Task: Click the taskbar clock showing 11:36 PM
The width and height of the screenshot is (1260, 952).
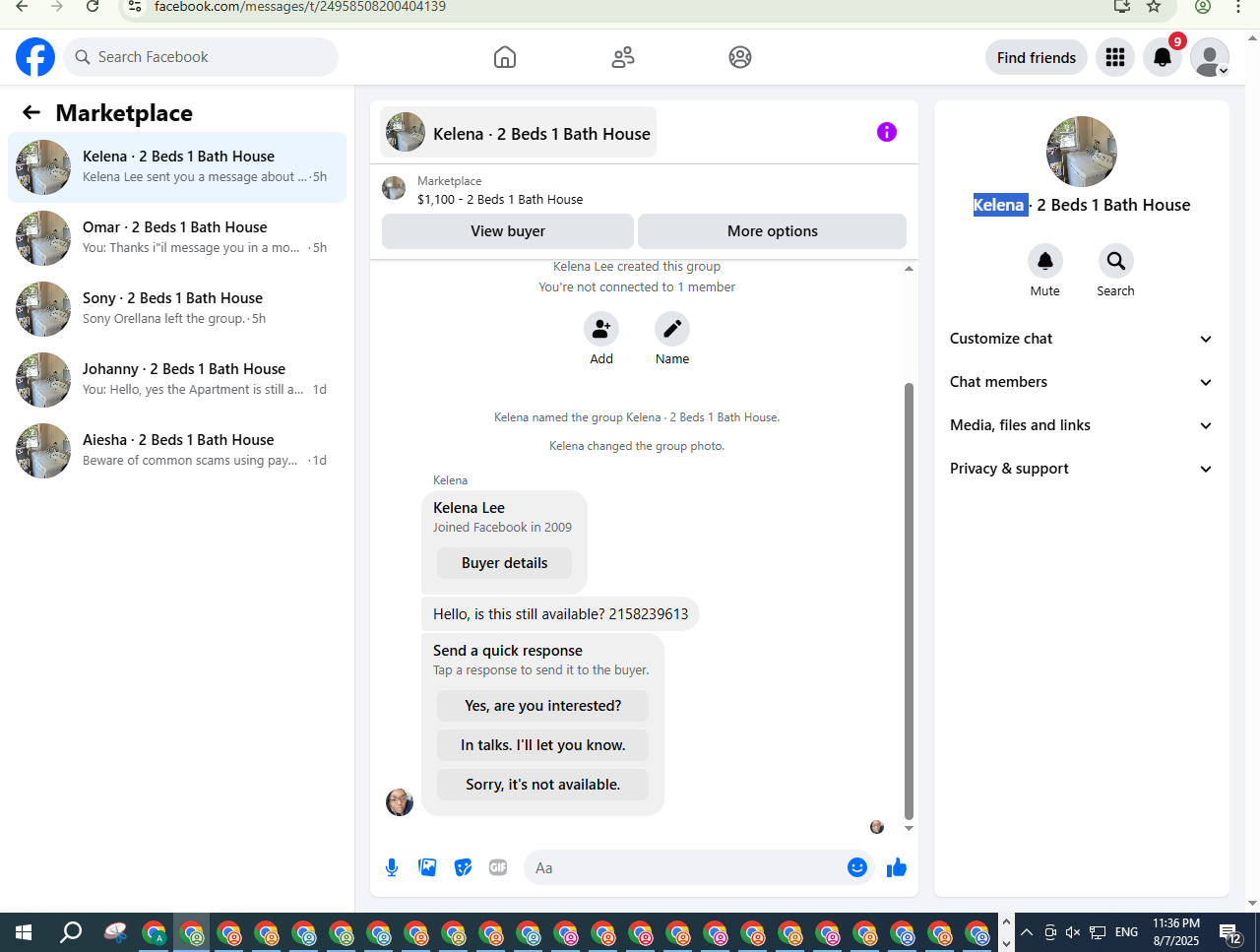Action: click(1176, 932)
